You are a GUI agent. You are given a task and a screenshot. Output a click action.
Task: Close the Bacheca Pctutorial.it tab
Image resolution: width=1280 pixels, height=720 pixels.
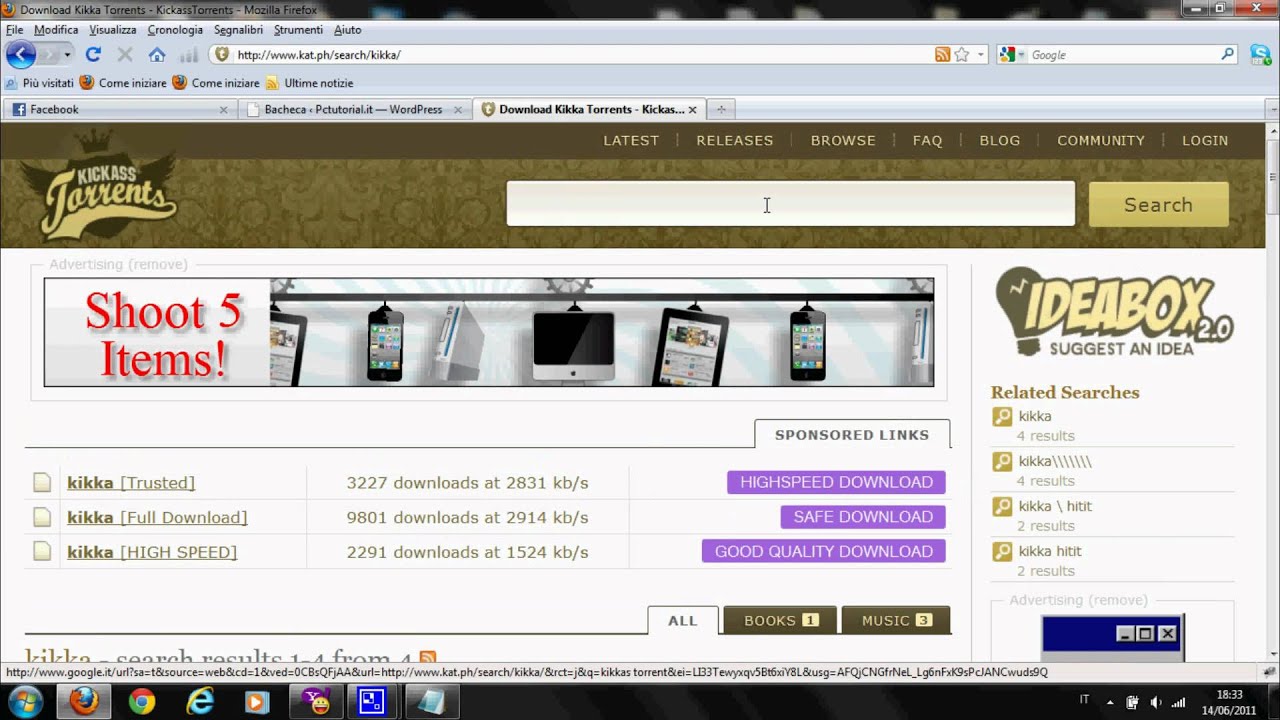tap(458, 110)
